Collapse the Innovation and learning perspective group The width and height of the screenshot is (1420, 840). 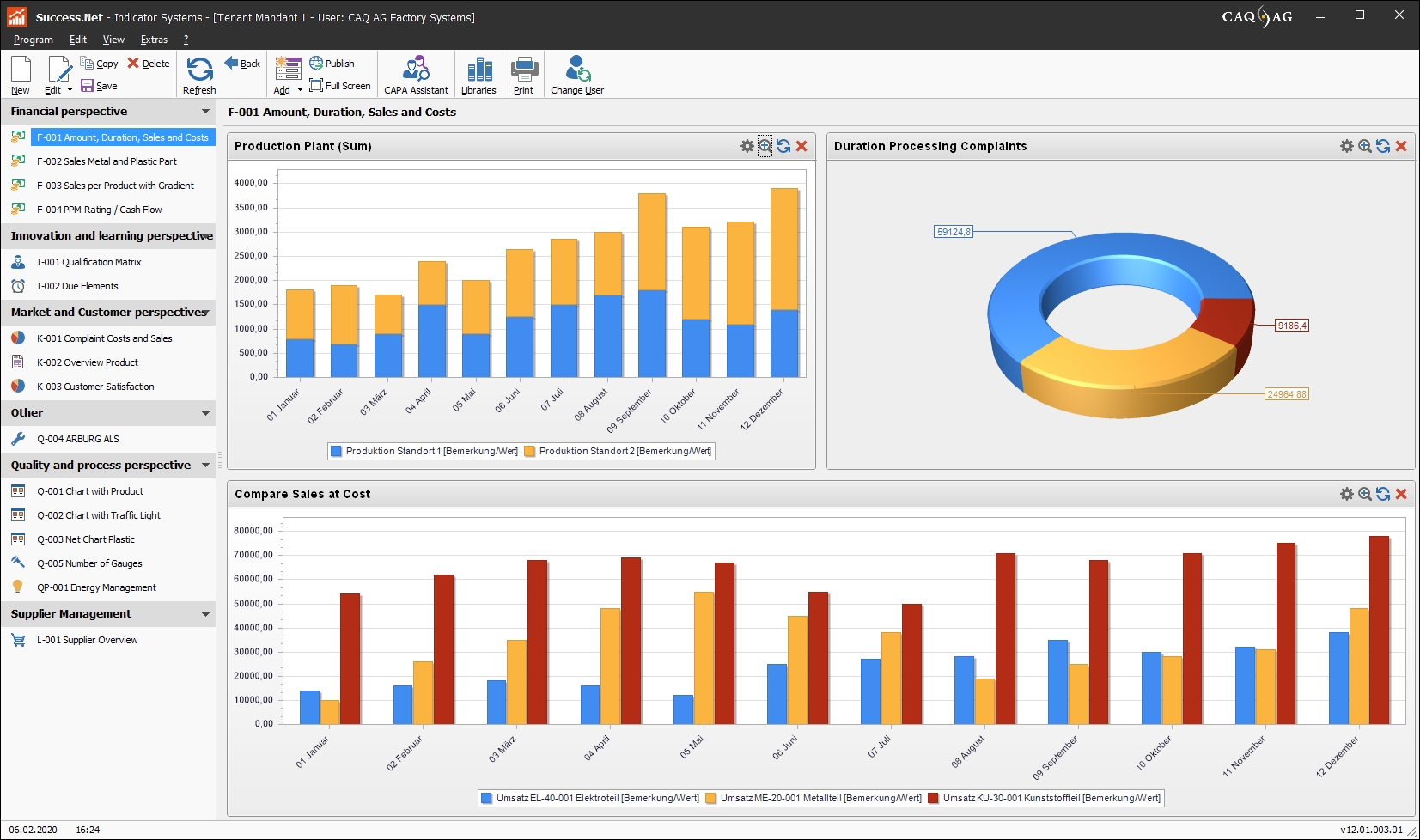[x=205, y=236]
